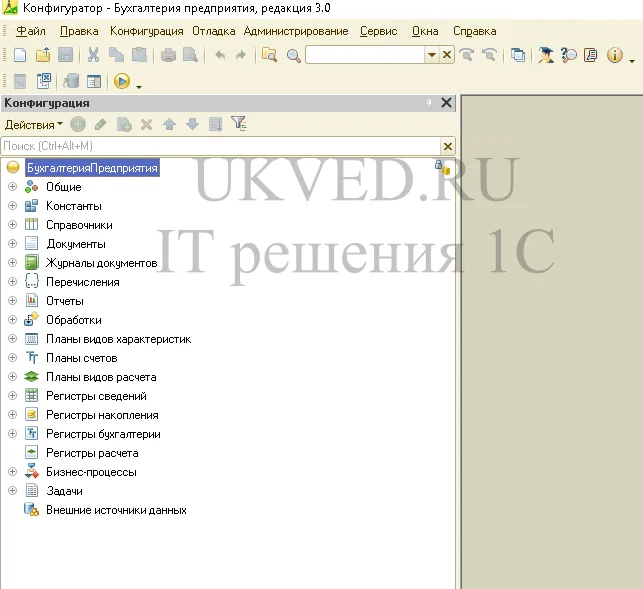The width and height of the screenshot is (643, 589).
Task: Select БухгалтерияПредприятия root node
Action: pos(92,168)
